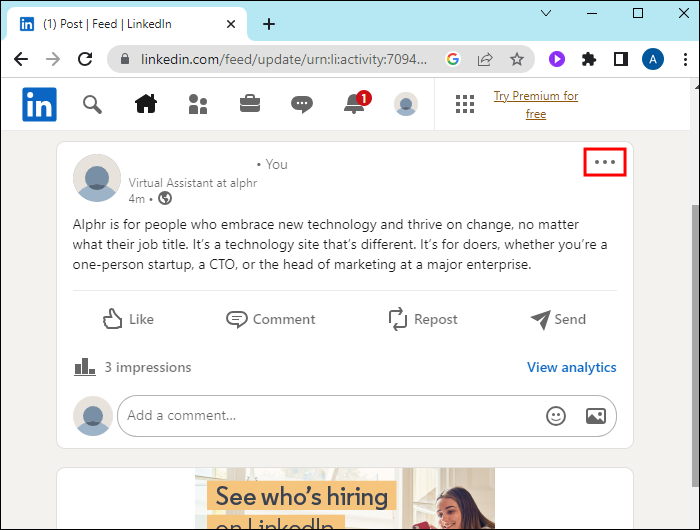
Task: Open View analytics link
Action: click(x=571, y=367)
